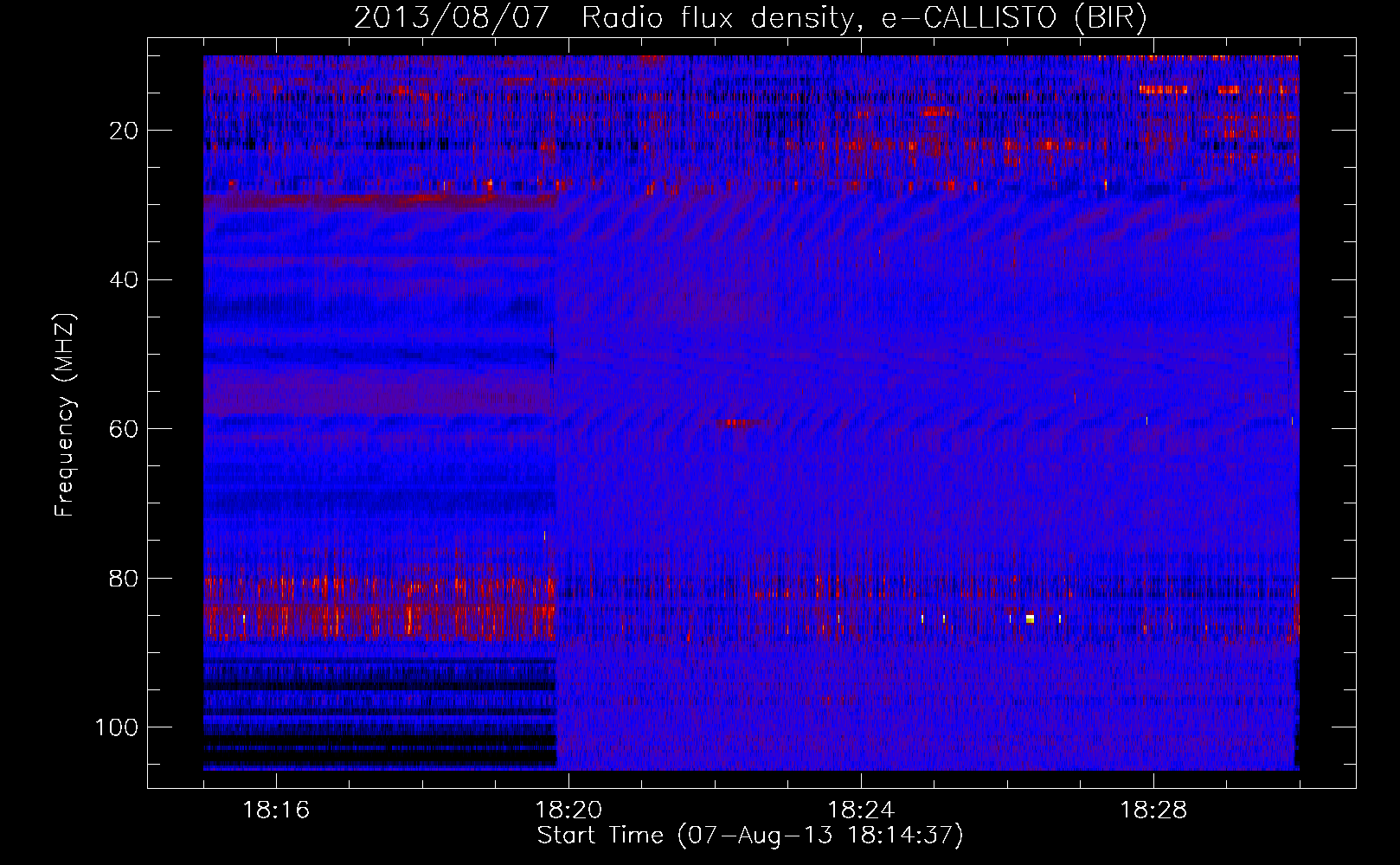The width and height of the screenshot is (1400, 865).
Task: Click the '18:24' time tick label
Action: click(861, 811)
